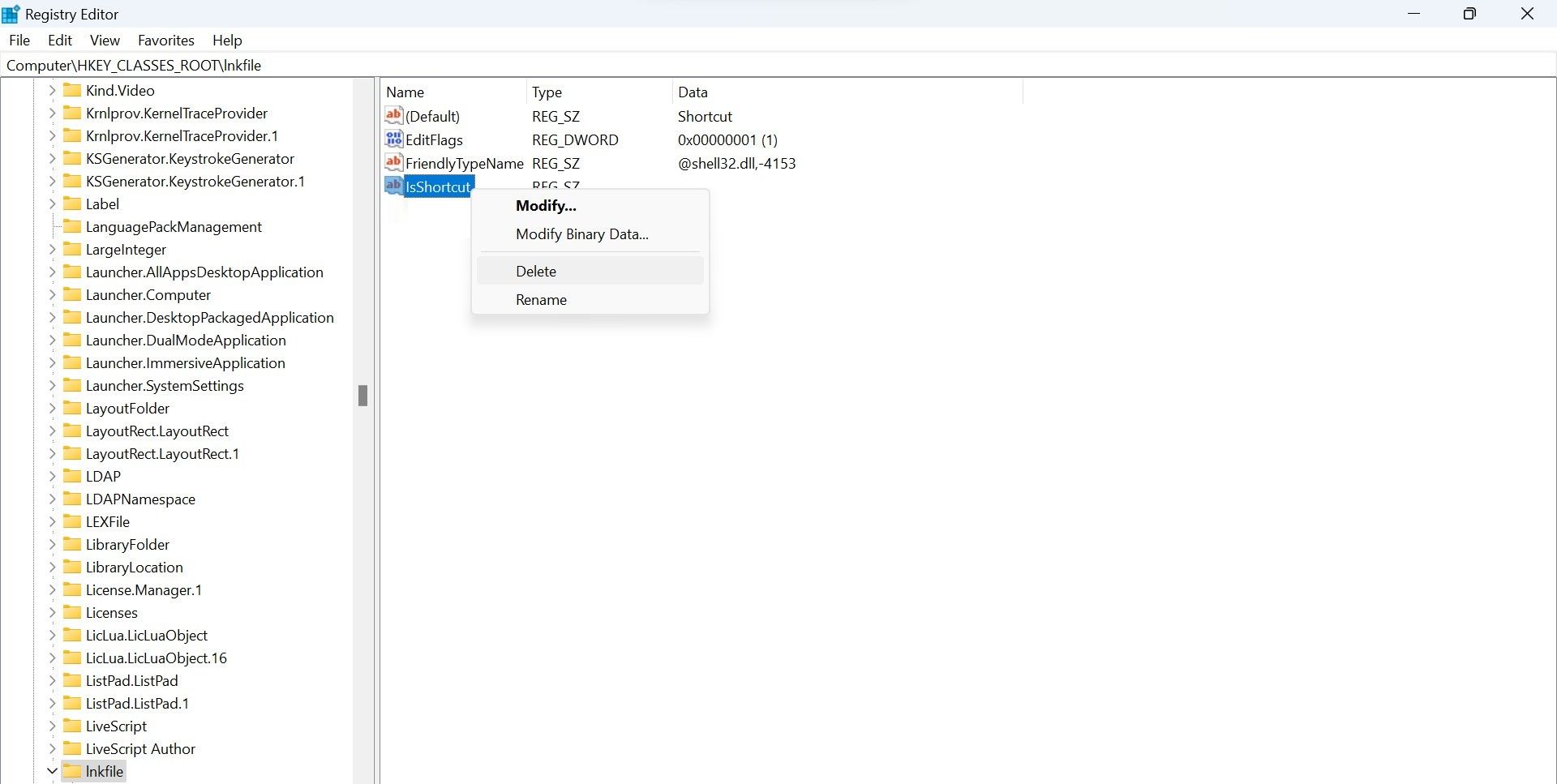Expand the Launcher.AllAppsDesktopApplication key
The image size is (1557, 784).
click(x=52, y=272)
